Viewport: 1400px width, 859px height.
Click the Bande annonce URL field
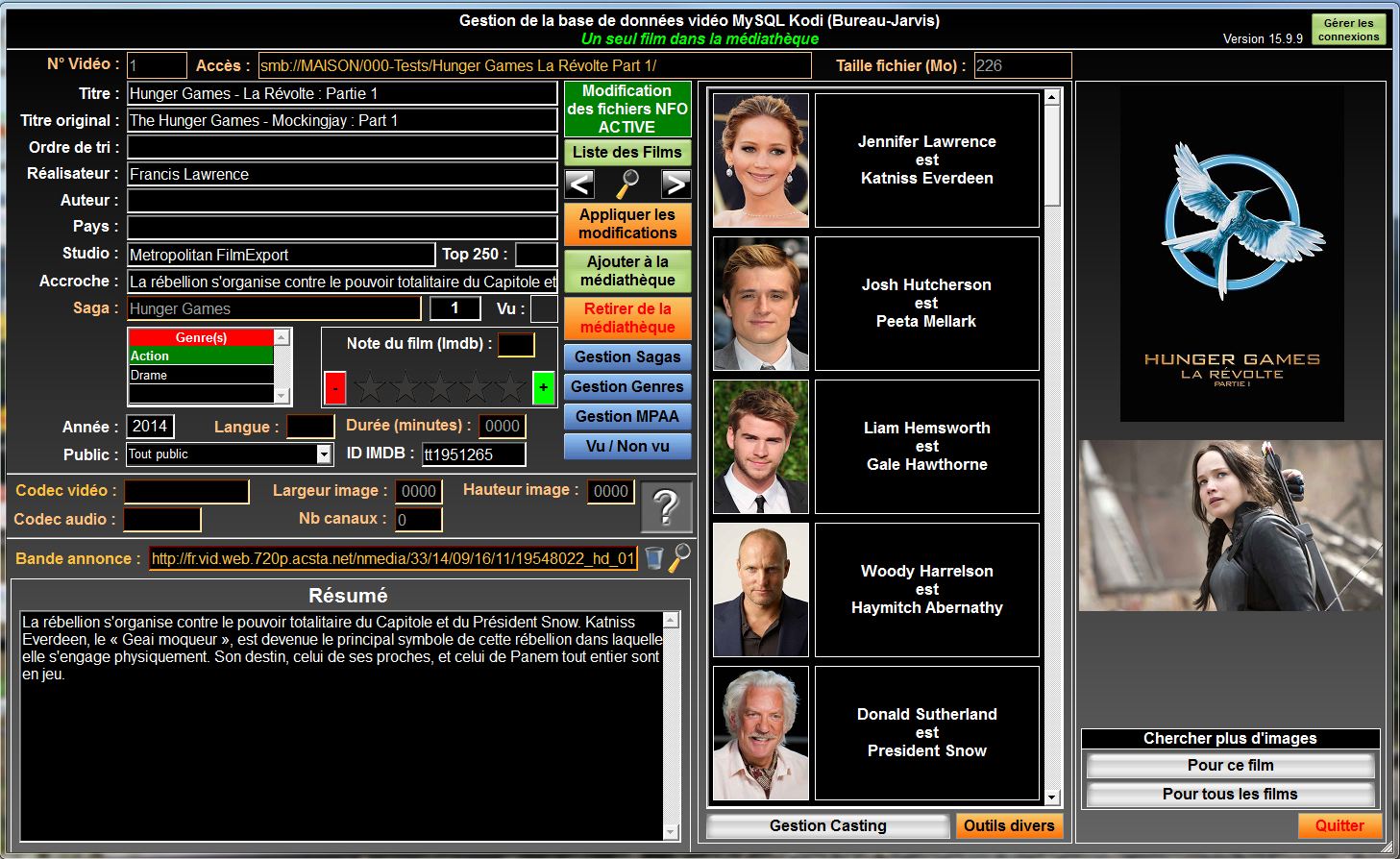pyautogui.click(x=393, y=558)
